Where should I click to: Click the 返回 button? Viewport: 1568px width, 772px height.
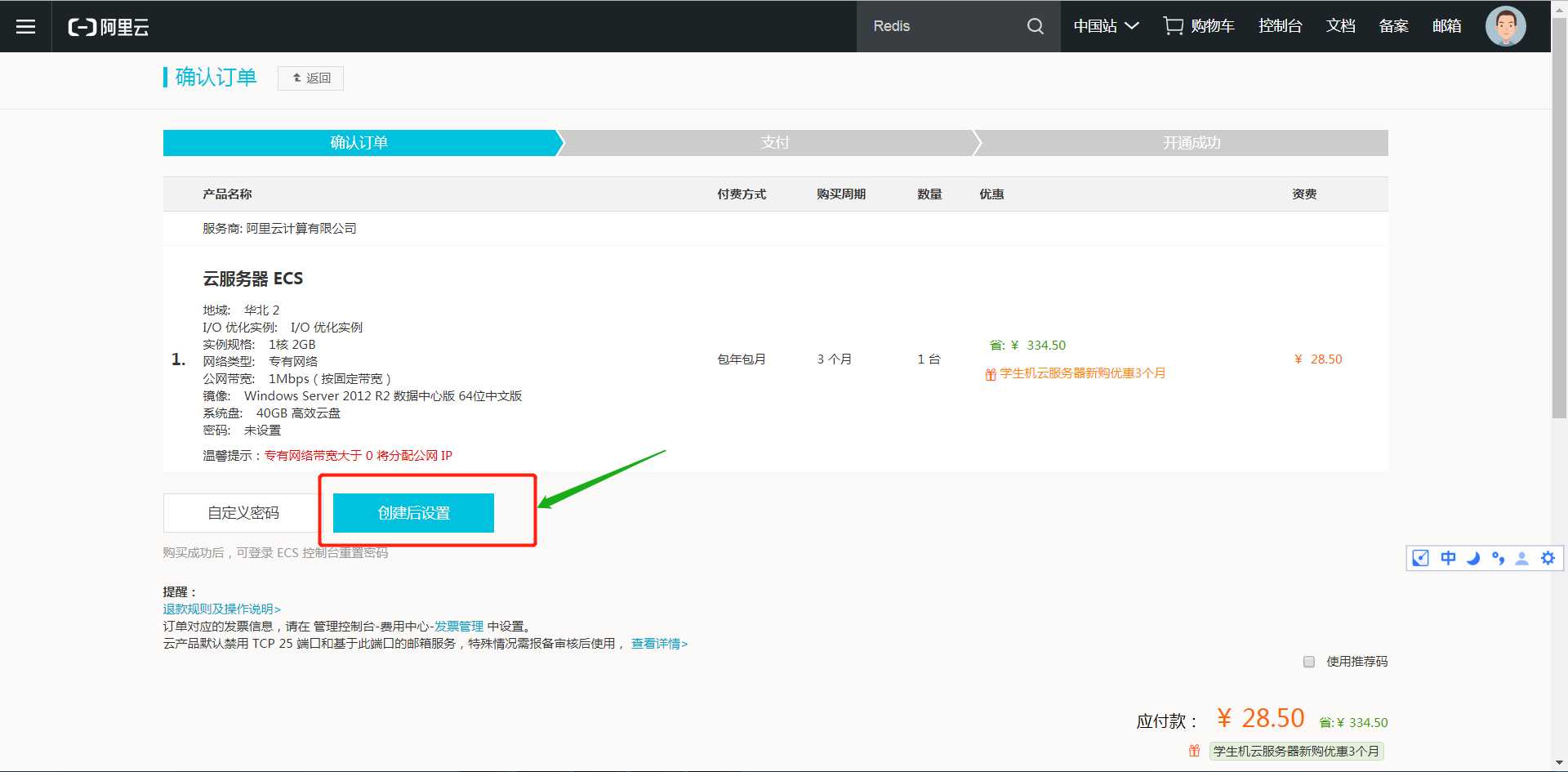click(310, 78)
